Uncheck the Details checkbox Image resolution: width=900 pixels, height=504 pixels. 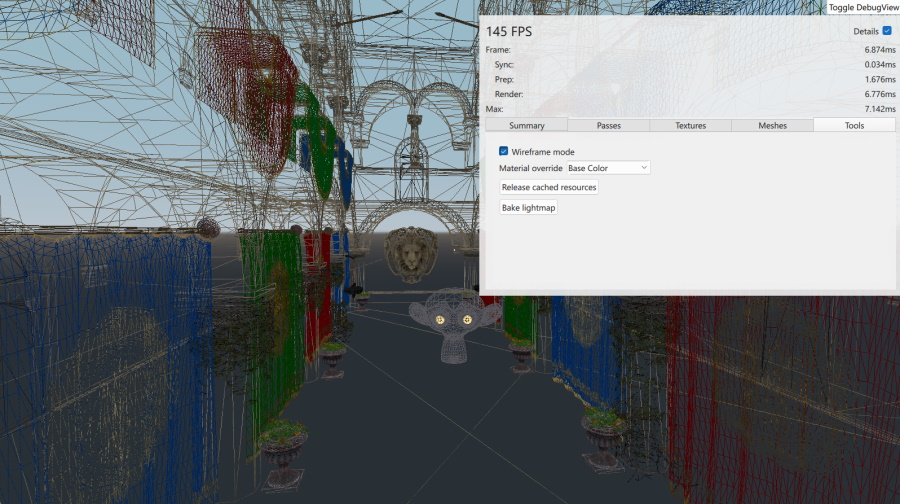(886, 31)
